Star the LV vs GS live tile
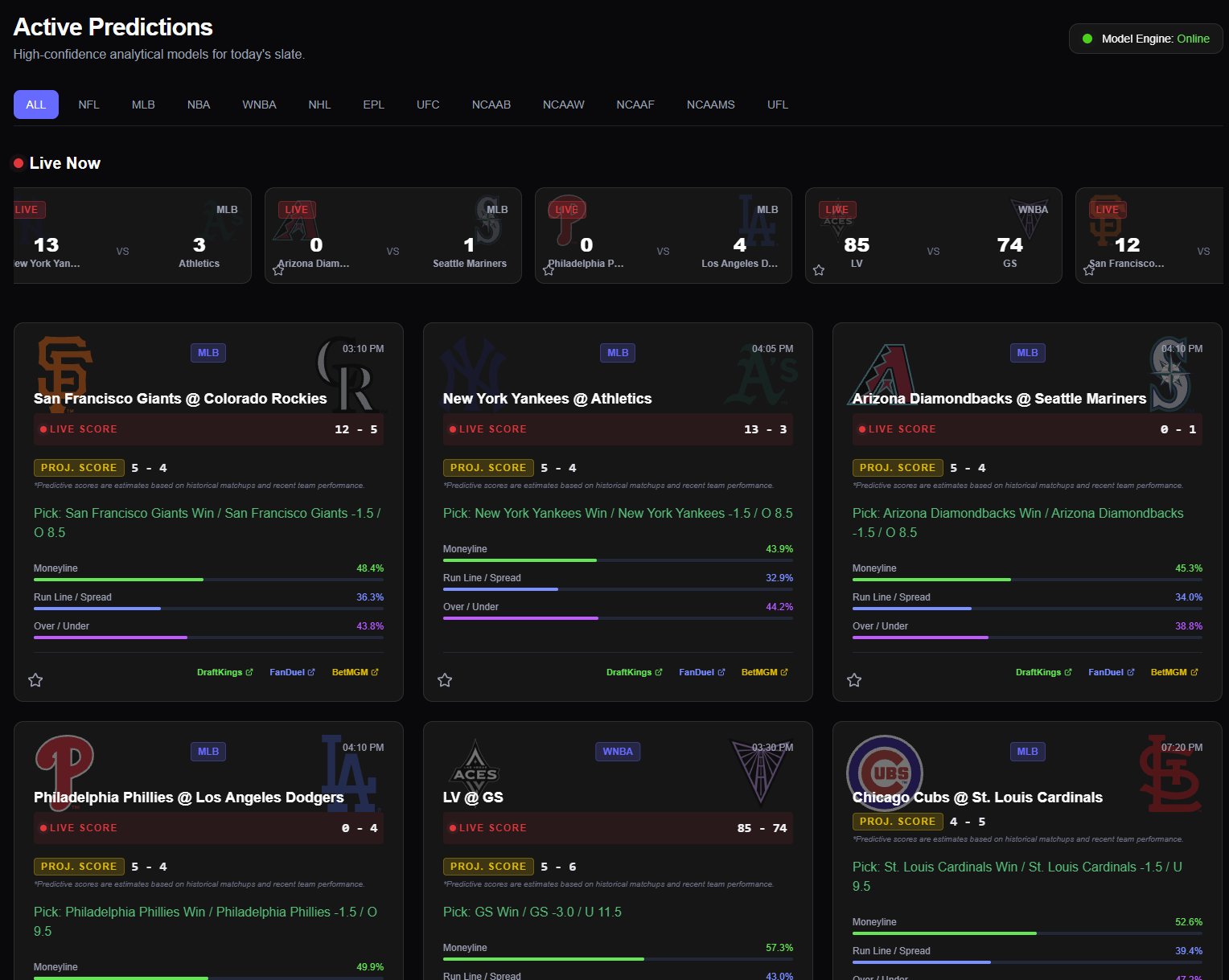1229x980 pixels. coord(819,270)
